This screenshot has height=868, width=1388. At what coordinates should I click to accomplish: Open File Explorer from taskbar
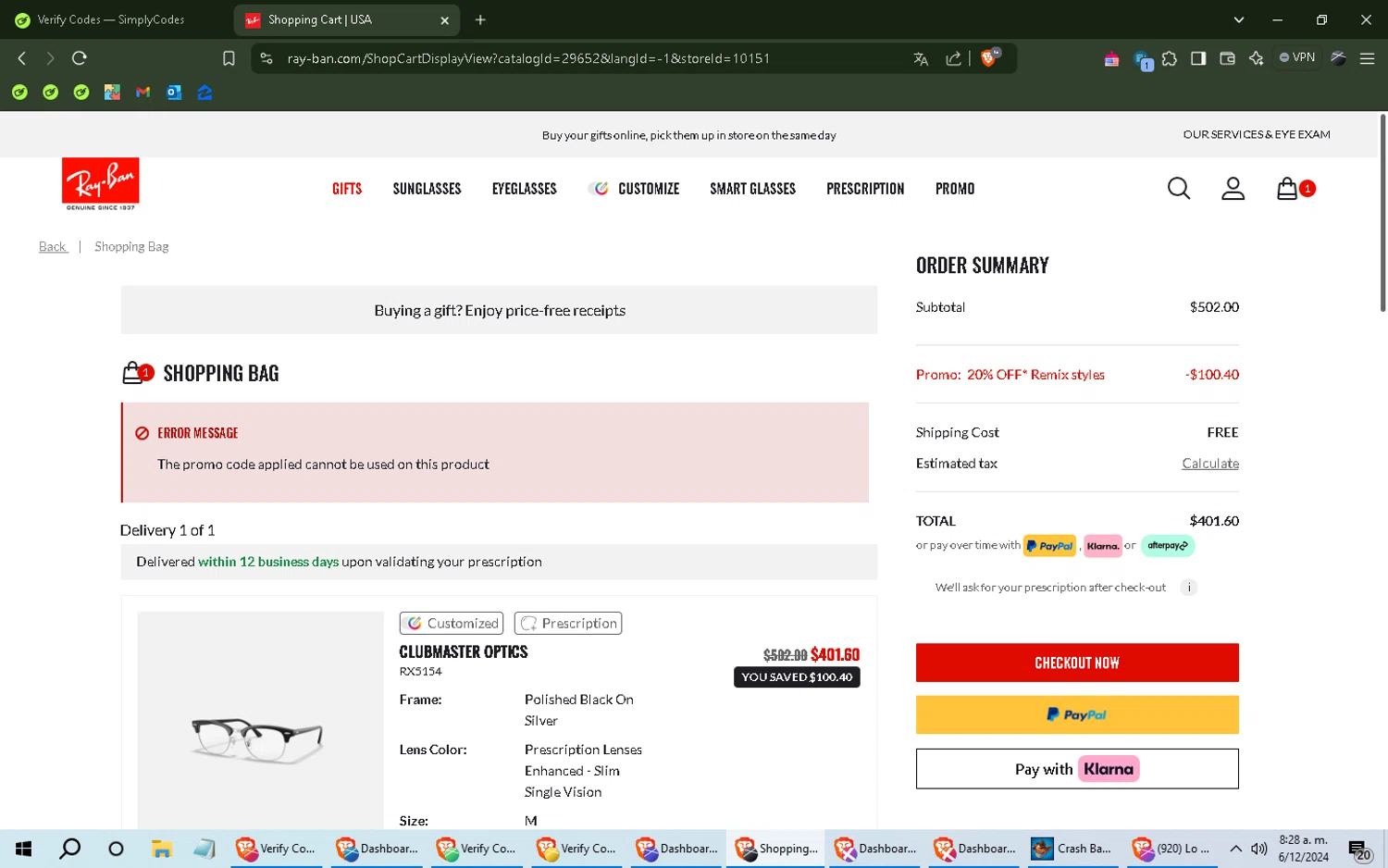click(x=162, y=849)
